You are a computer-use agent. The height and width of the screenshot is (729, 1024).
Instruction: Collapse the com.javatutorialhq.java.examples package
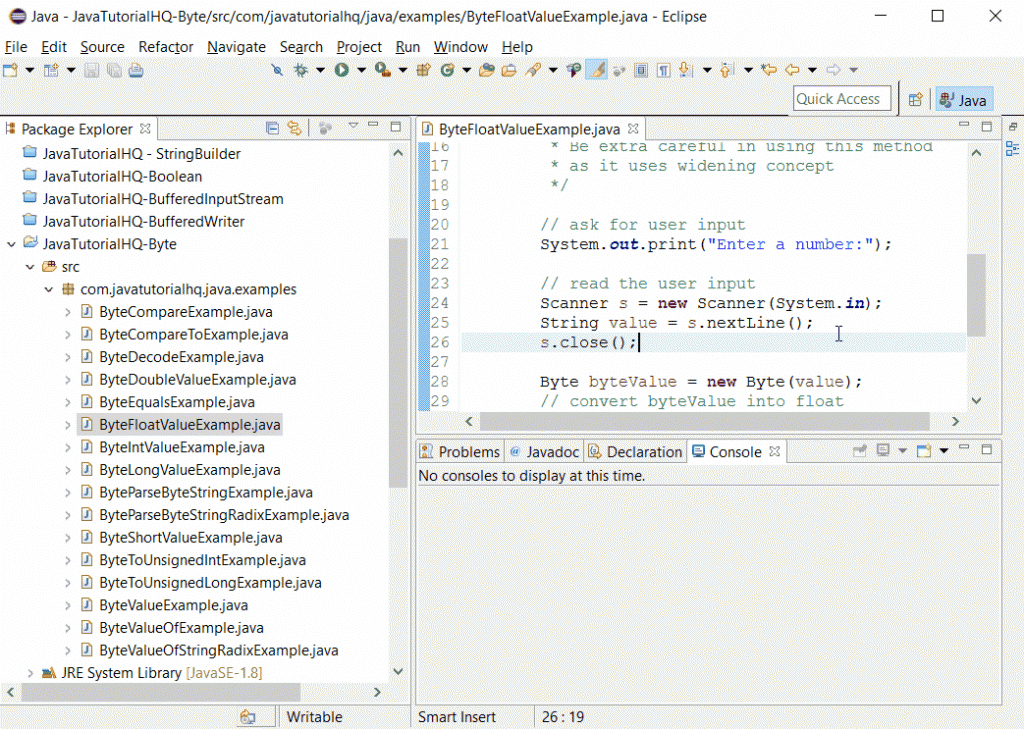coord(48,289)
